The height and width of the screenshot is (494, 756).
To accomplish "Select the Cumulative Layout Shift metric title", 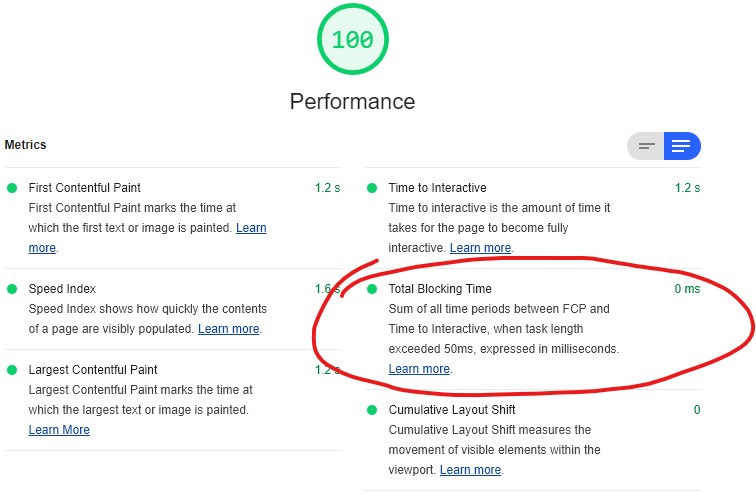I will pos(452,410).
